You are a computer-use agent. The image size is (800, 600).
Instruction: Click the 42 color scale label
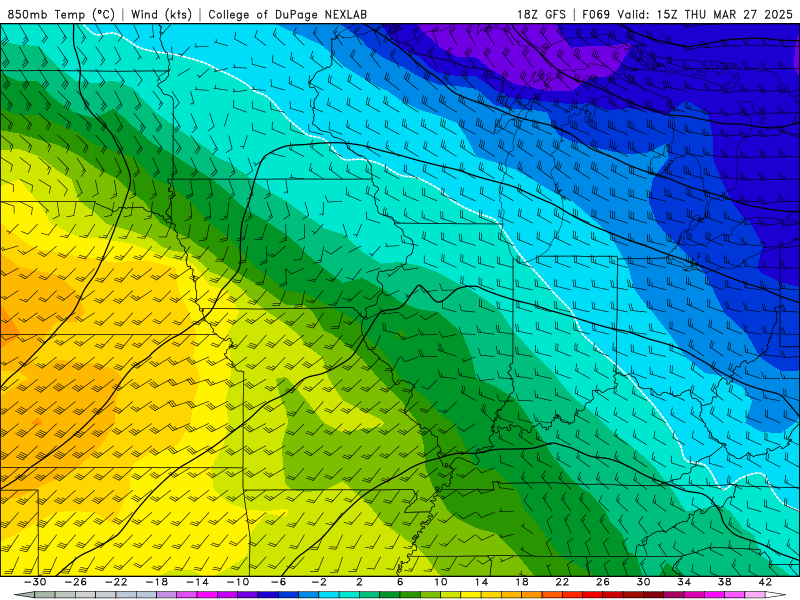coord(765,582)
